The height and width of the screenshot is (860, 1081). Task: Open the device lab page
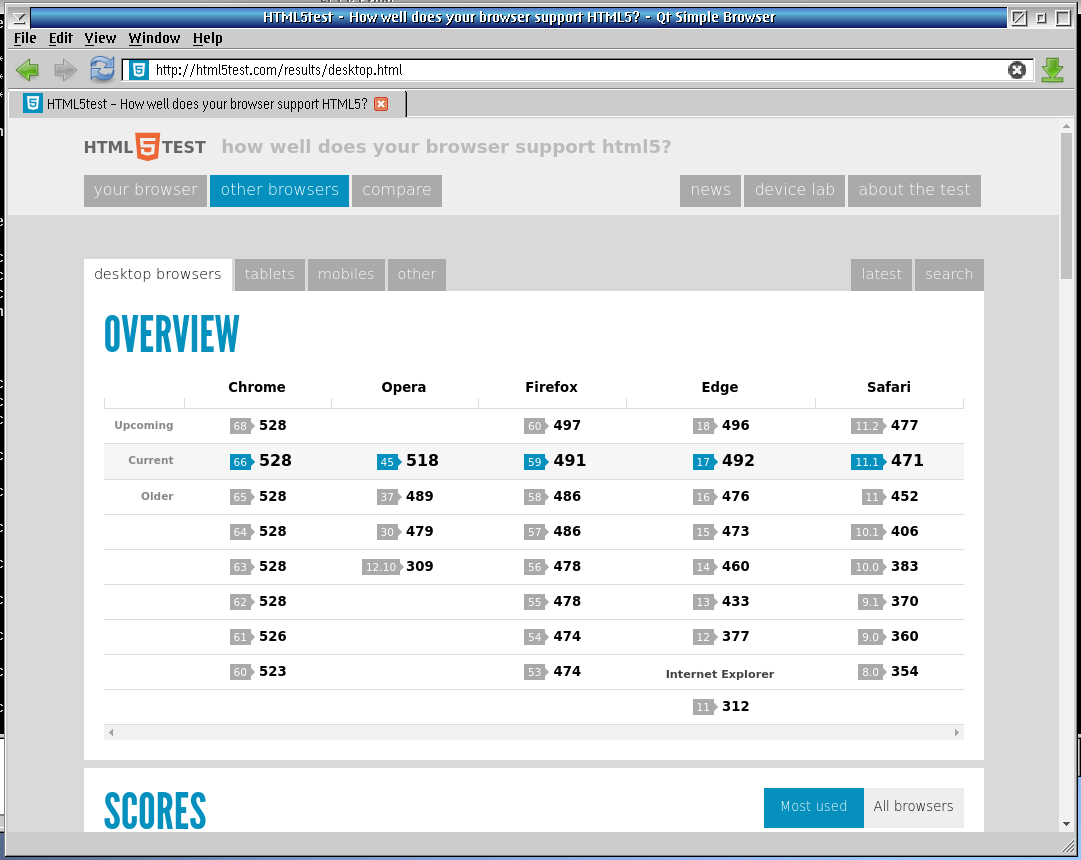pyautogui.click(x=794, y=190)
